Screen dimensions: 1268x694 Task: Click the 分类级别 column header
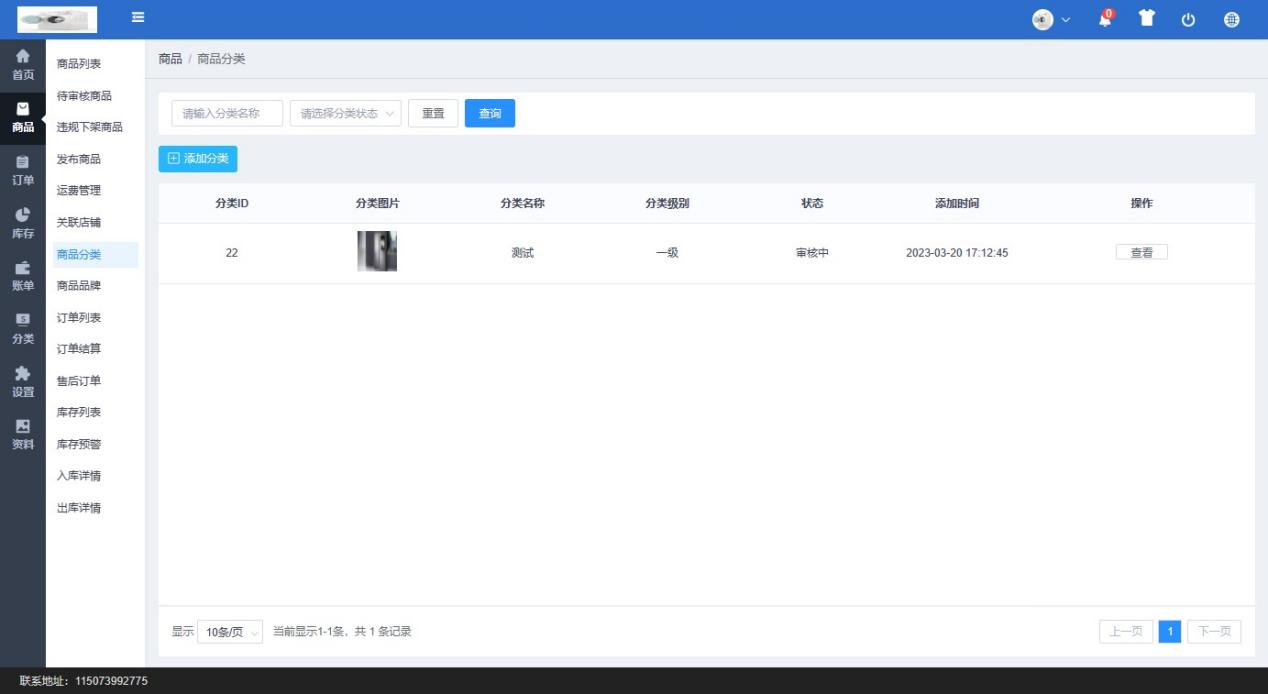667,203
